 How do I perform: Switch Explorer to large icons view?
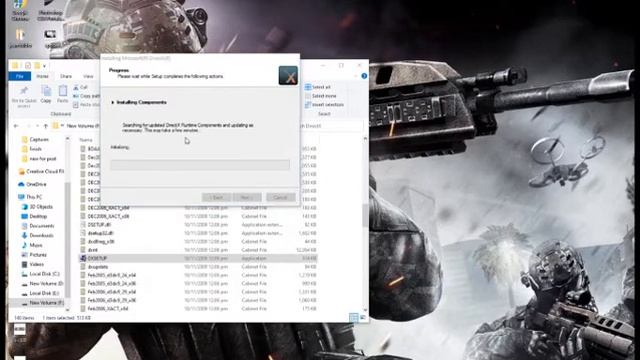click(x=363, y=318)
